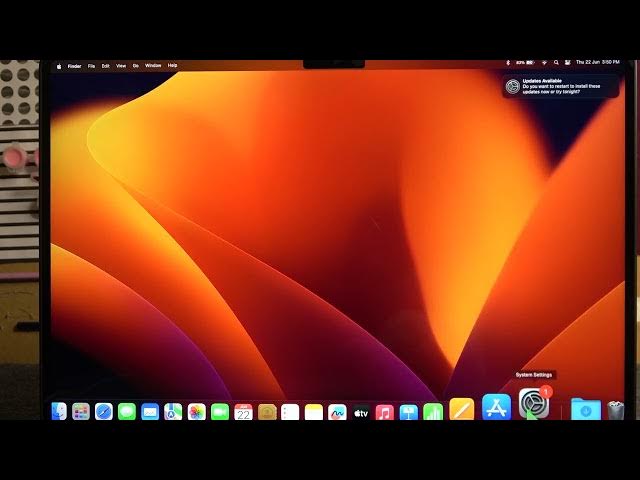Open the Downloads folder in the Dock
640x480 pixels.
[586, 409]
